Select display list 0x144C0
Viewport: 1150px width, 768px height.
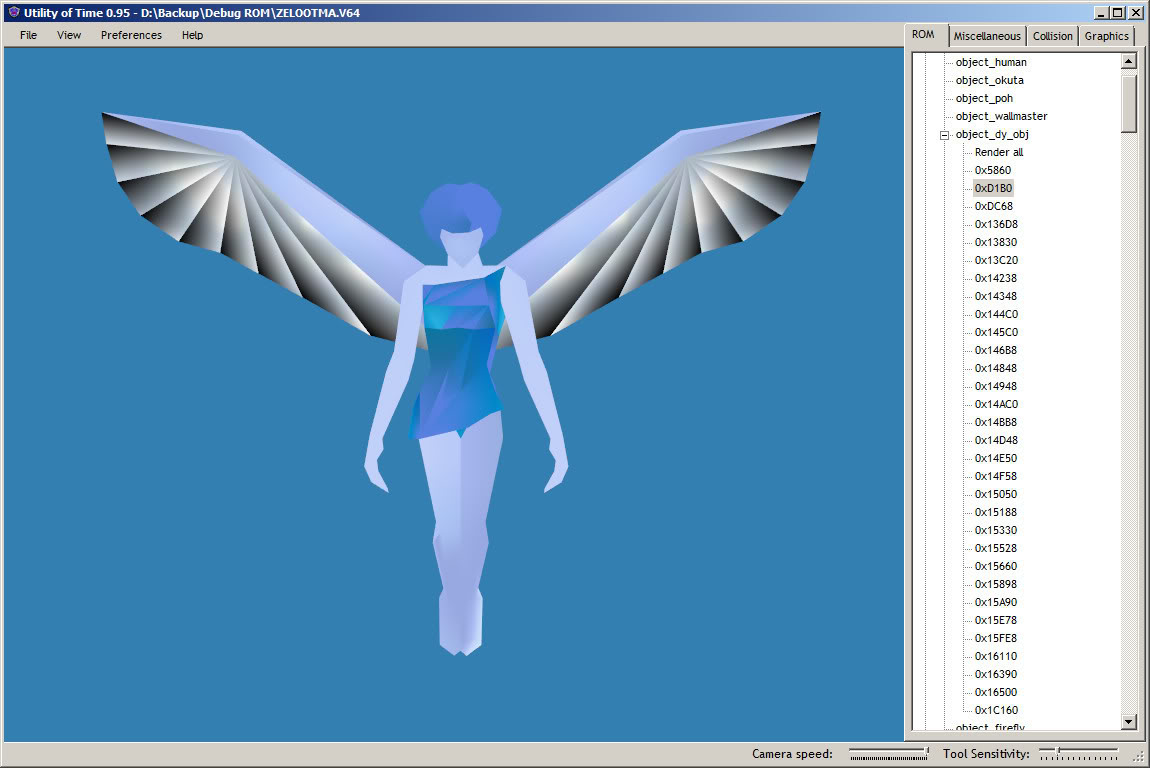(x=996, y=314)
